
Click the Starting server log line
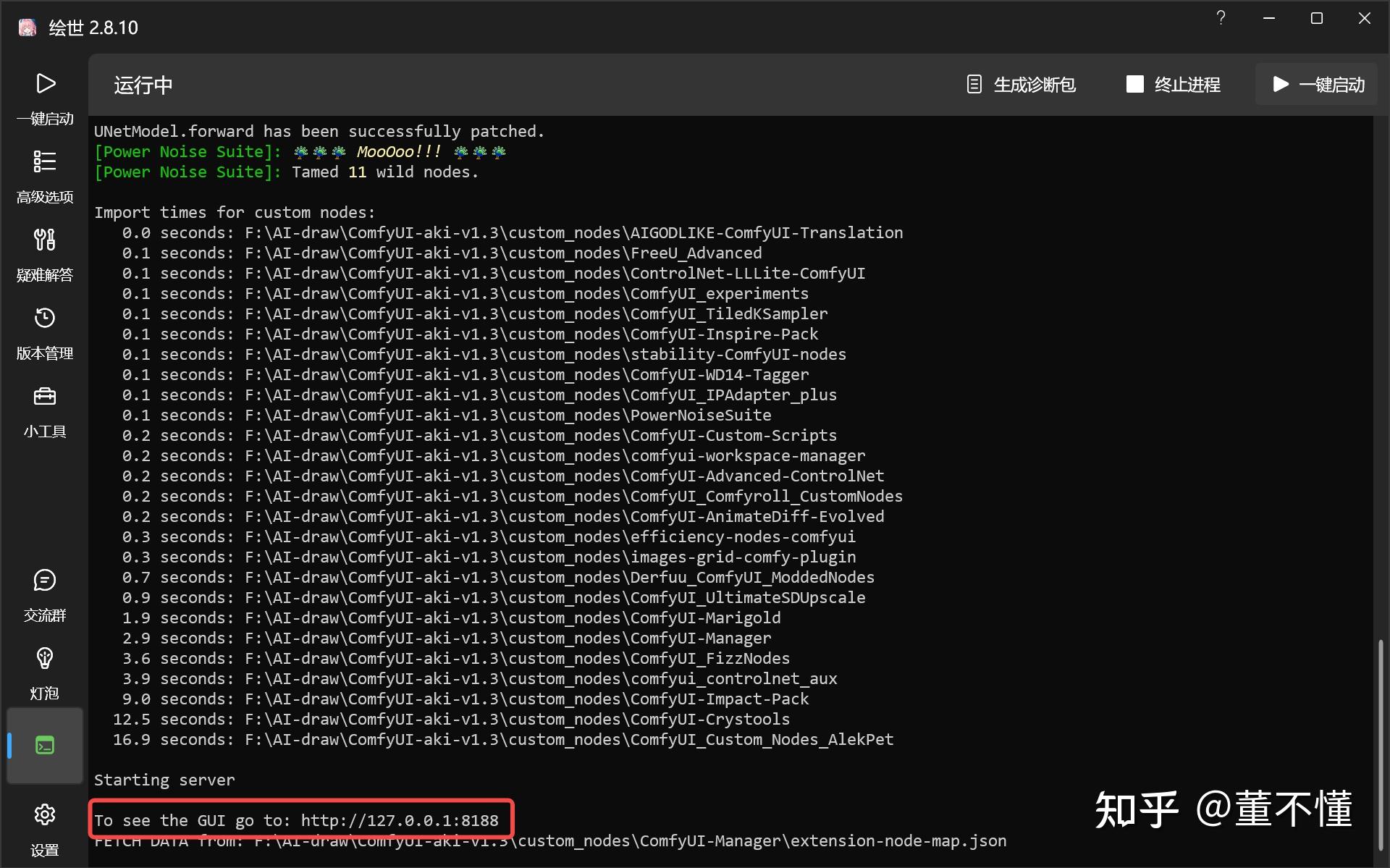164,780
